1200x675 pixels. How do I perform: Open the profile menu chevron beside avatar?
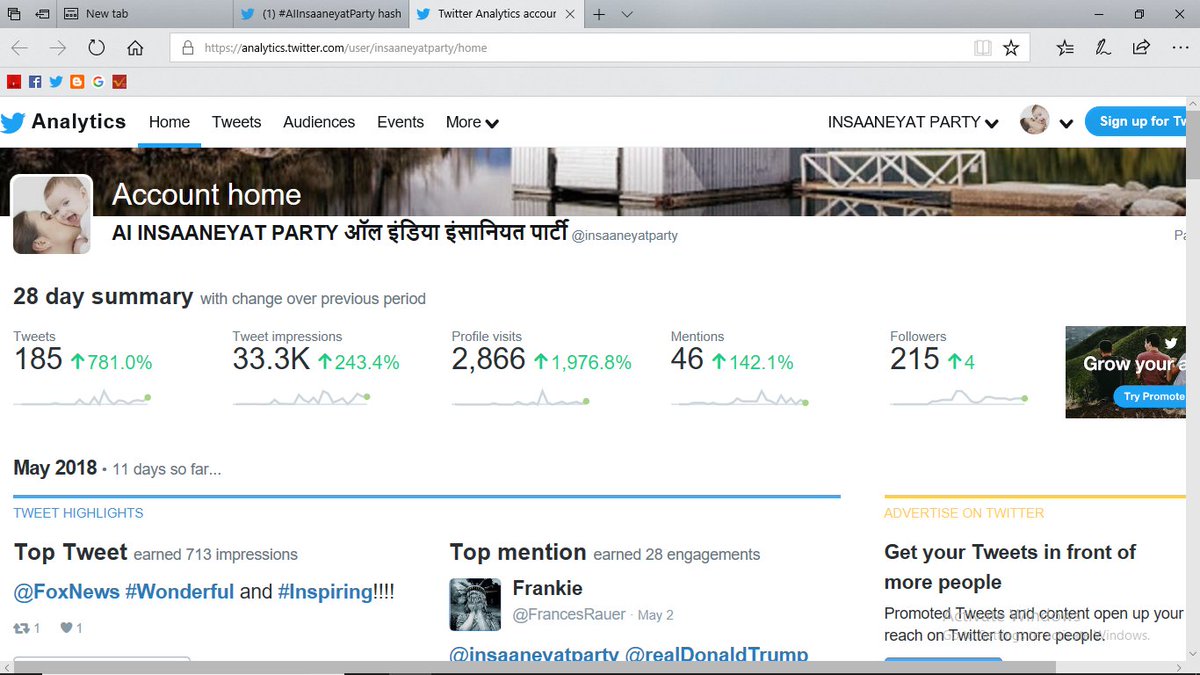pos(1066,124)
